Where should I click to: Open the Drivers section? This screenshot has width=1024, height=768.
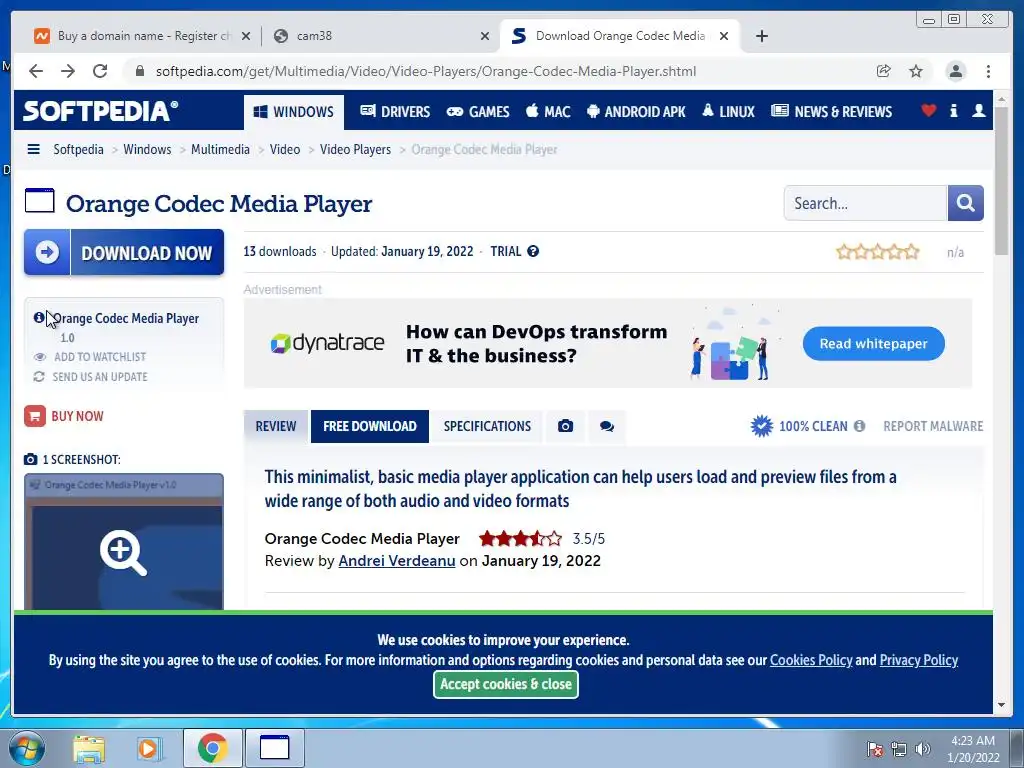click(395, 112)
